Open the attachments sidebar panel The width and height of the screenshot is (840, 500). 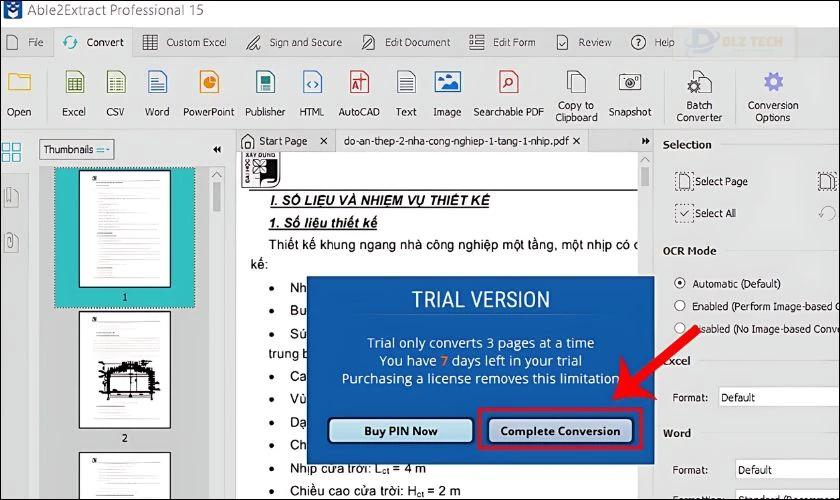click(11, 242)
